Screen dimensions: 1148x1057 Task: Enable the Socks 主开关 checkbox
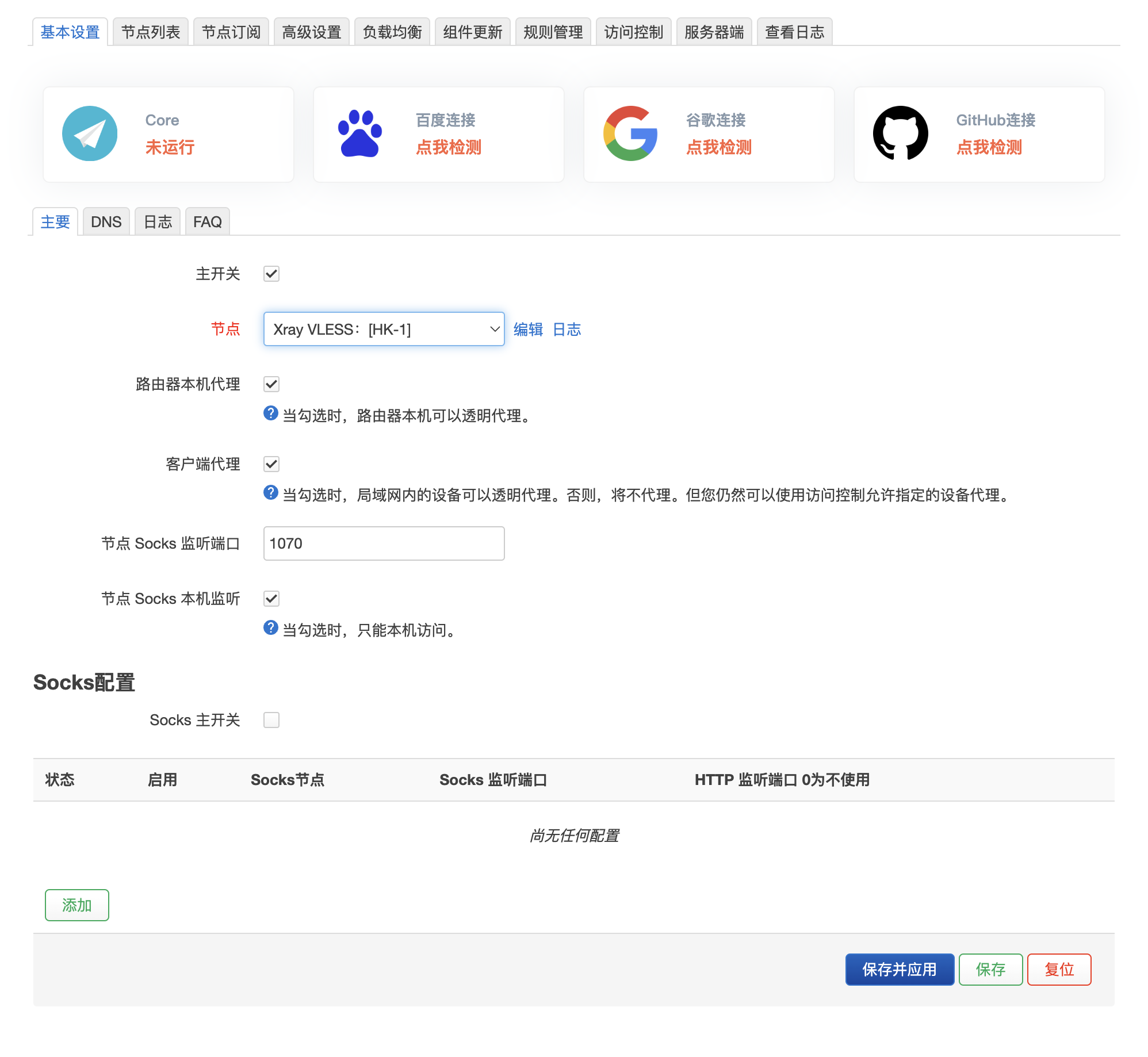(271, 719)
